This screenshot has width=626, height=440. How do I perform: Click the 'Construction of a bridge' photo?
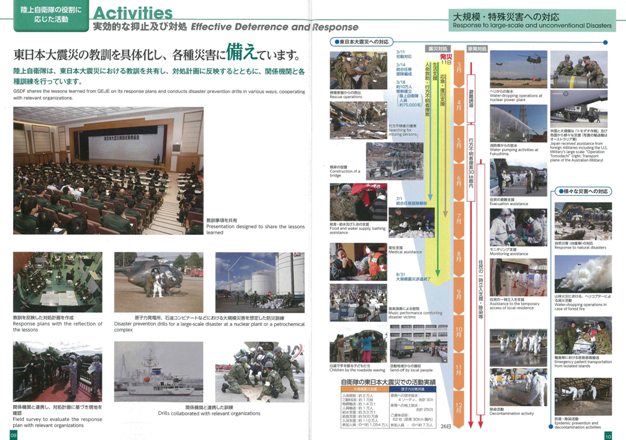click(x=394, y=161)
